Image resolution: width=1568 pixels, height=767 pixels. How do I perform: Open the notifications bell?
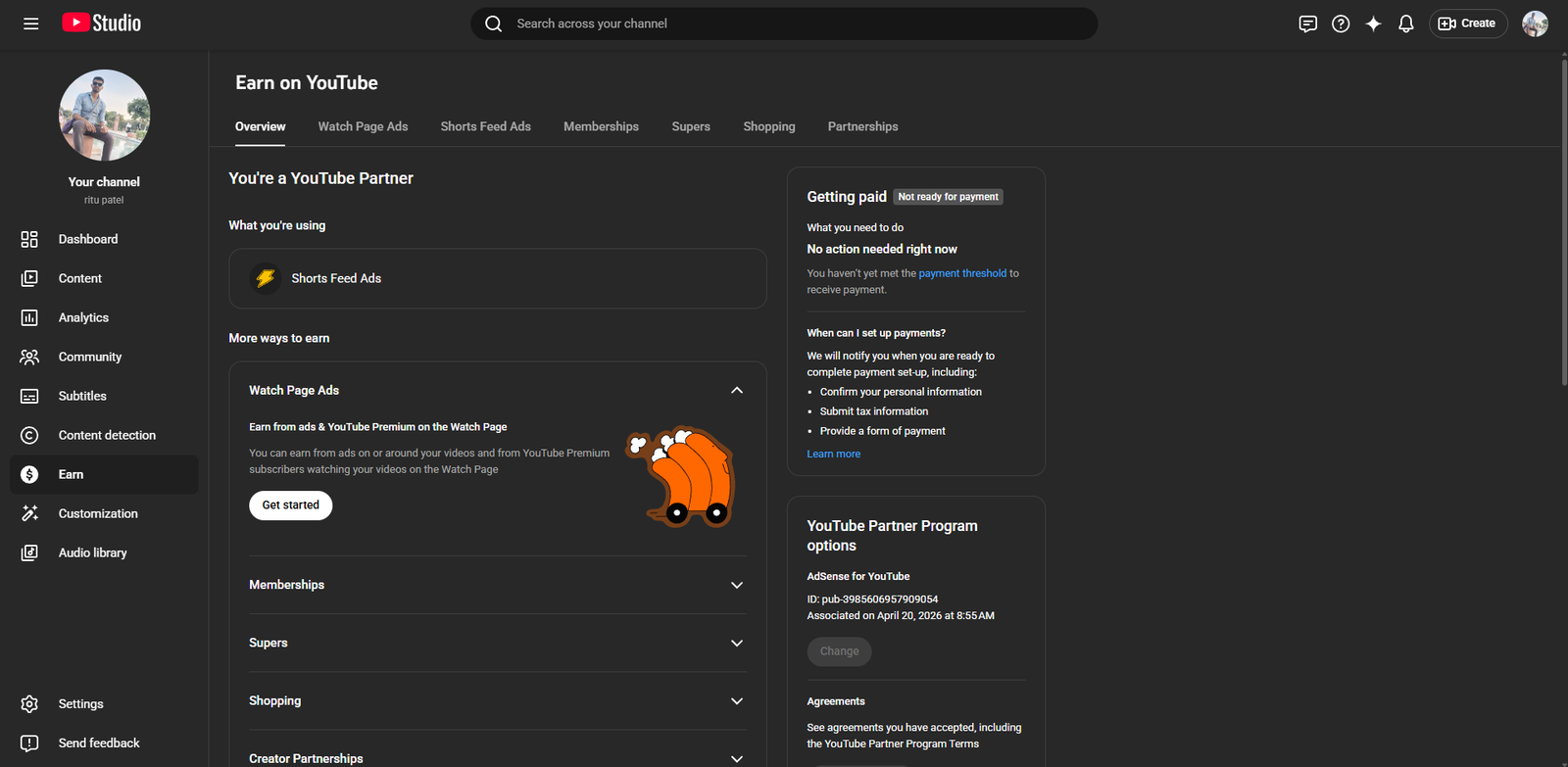click(x=1406, y=24)
